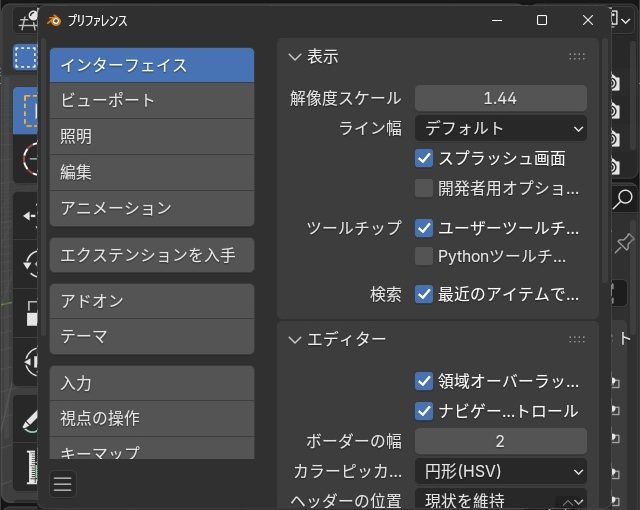
Task: Collapse the 表示 panel
Action: coord(295,57)
